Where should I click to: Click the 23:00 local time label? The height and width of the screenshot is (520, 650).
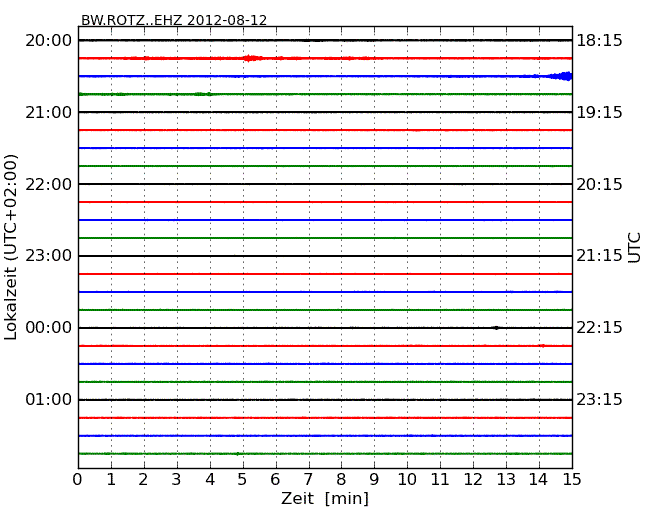49,256
